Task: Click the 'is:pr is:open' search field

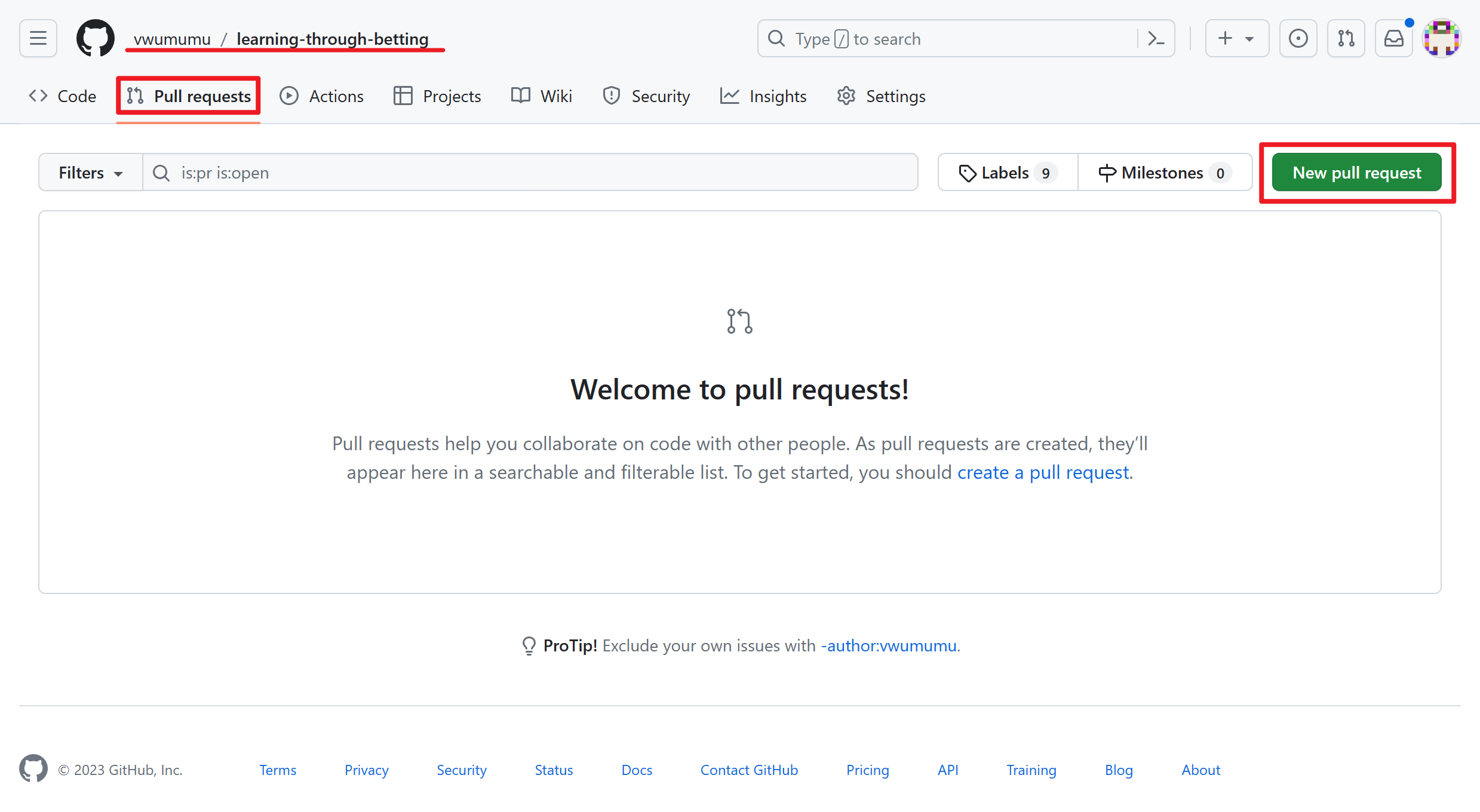Action: (530, 173)
